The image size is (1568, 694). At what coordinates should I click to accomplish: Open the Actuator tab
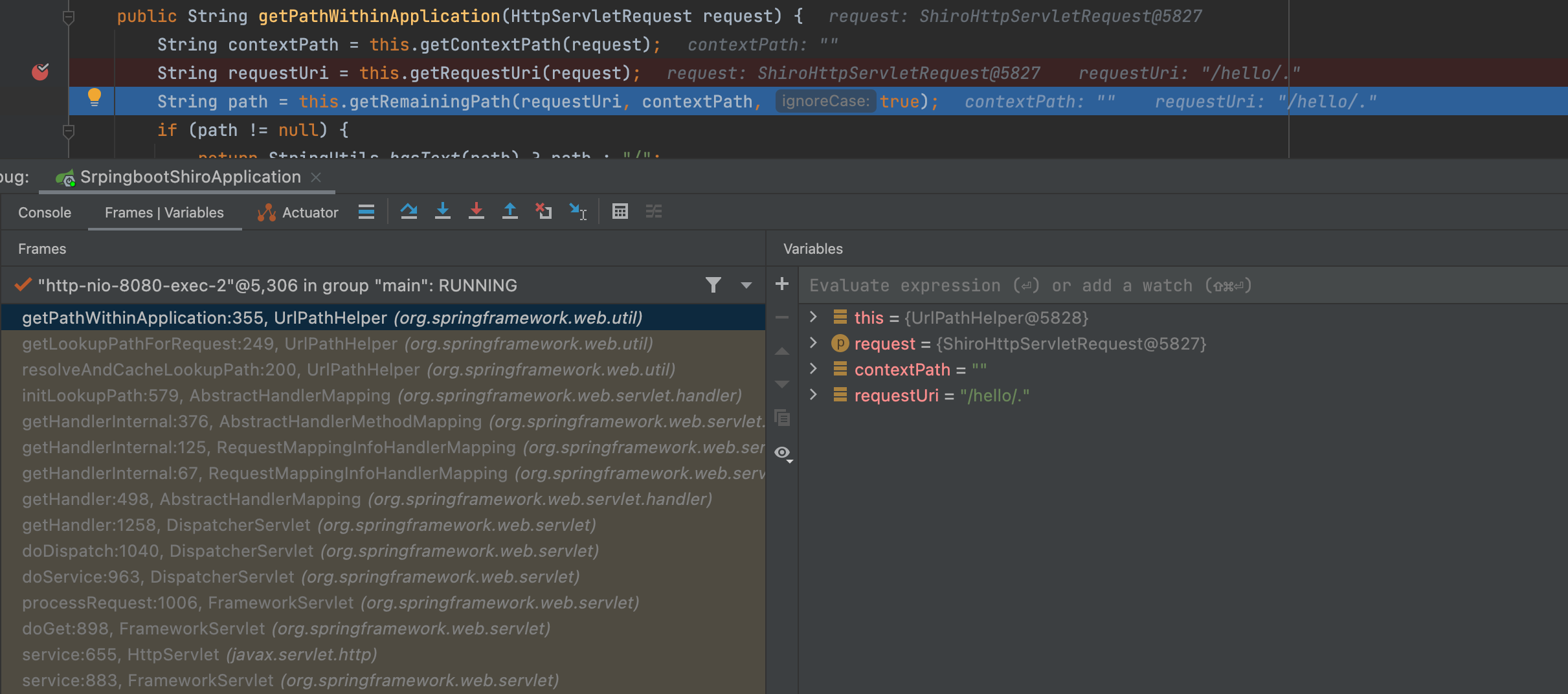pos(298,212)
